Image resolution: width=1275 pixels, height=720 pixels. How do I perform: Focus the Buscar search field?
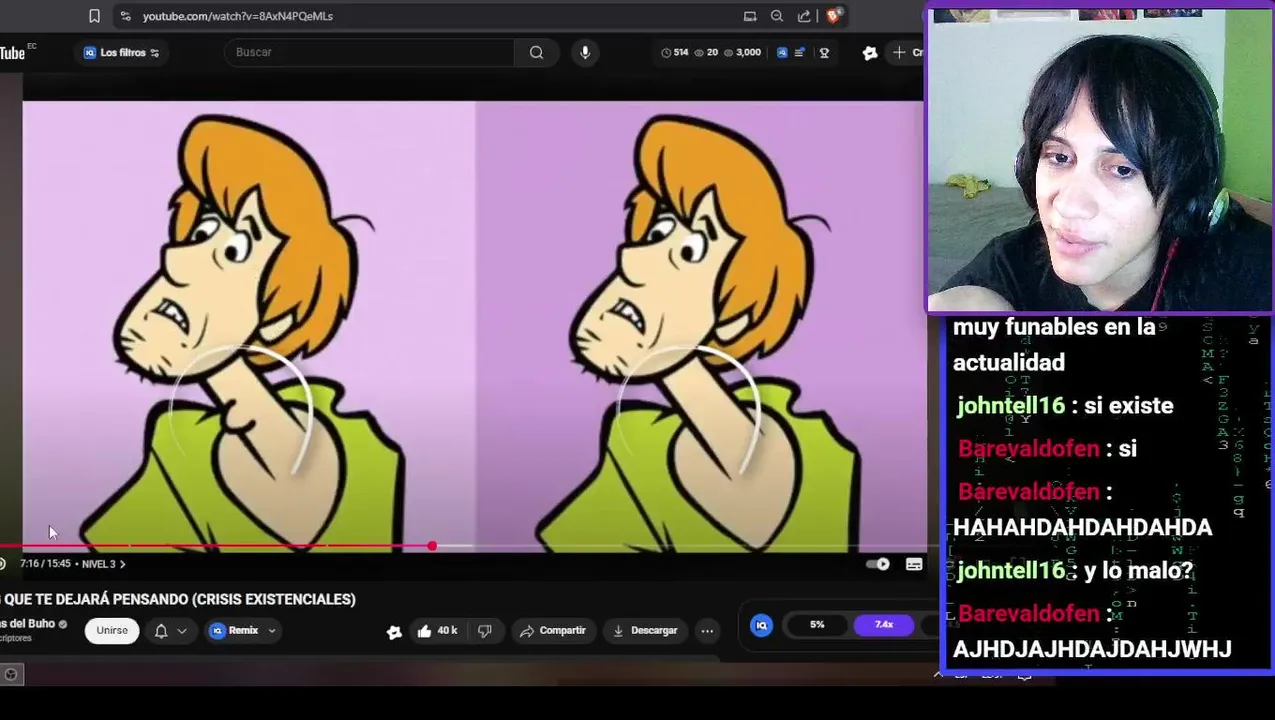pos(370,52)
